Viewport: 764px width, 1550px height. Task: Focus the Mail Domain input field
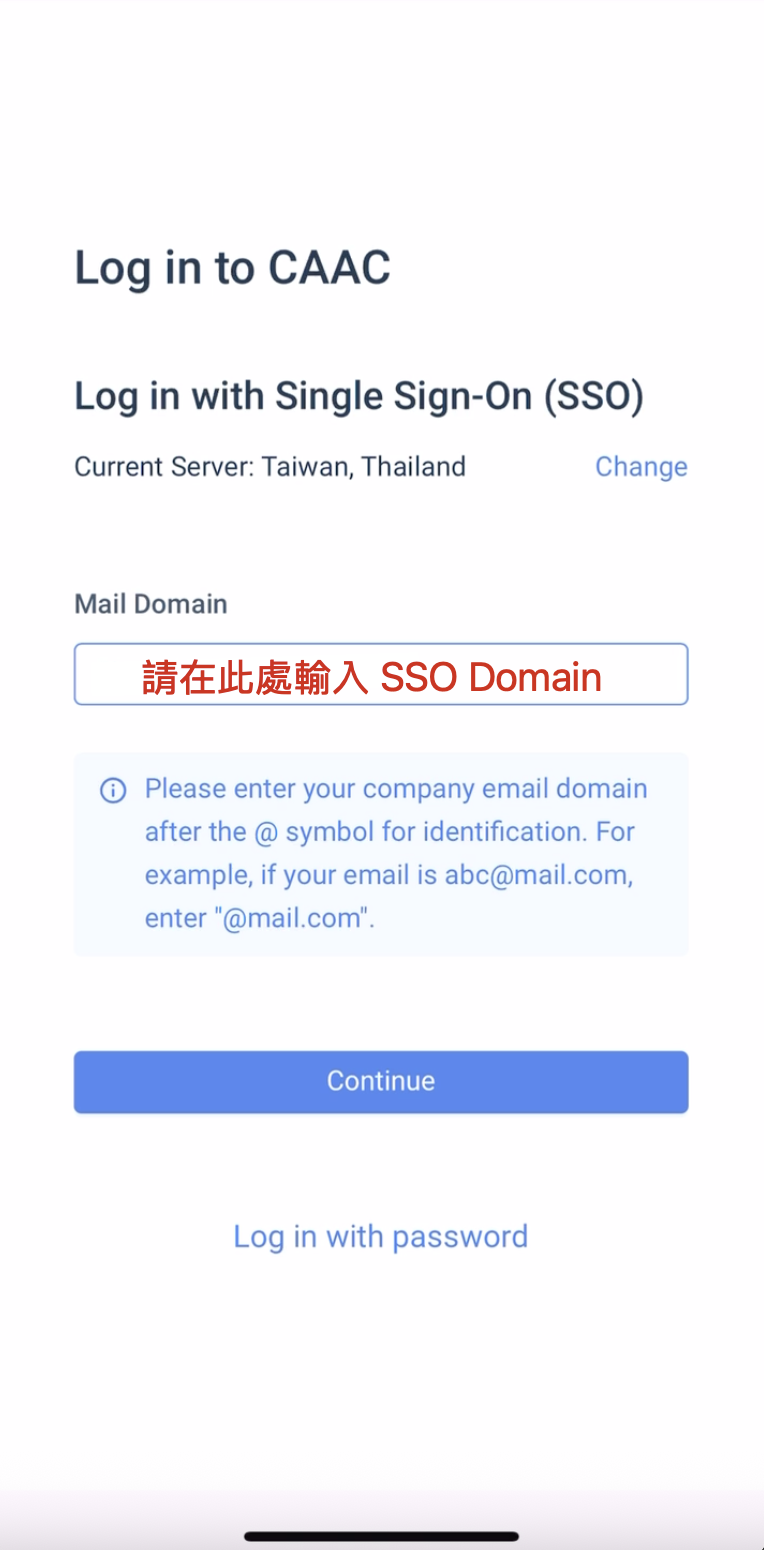click(x=381, y=674)
